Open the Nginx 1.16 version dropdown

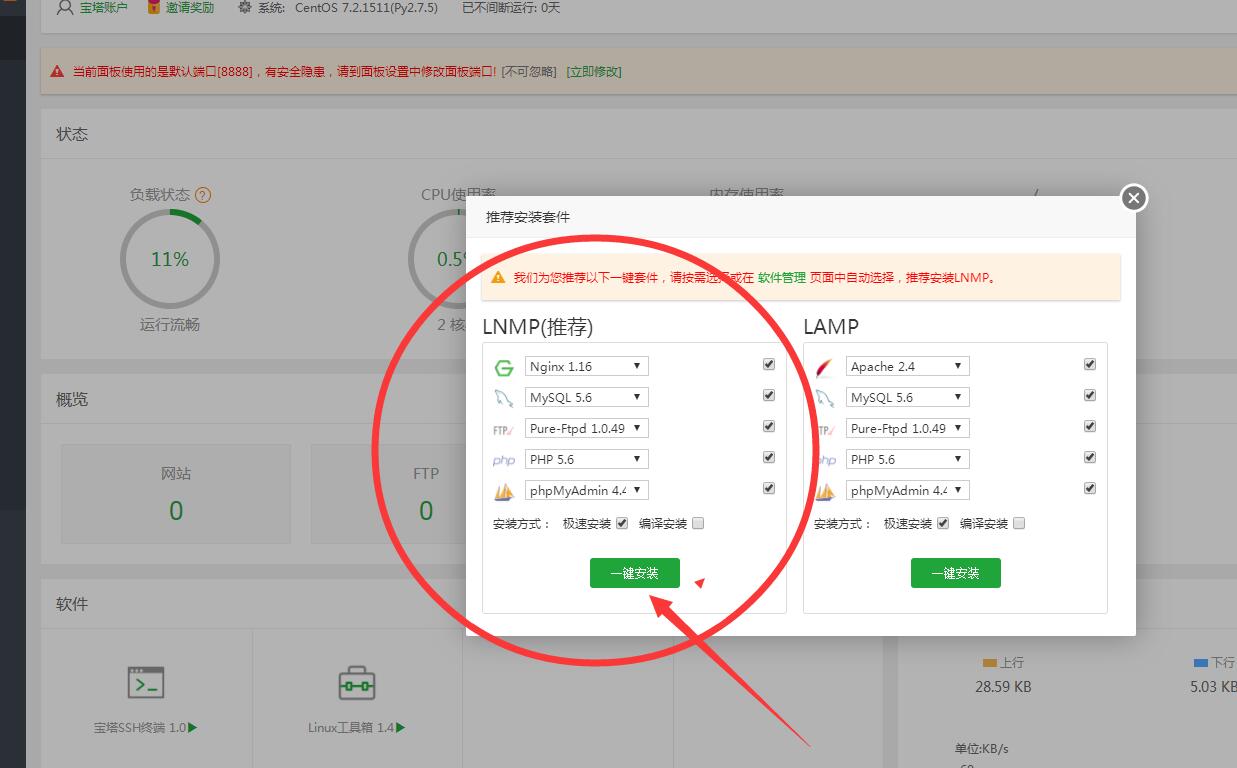(587, 367)
